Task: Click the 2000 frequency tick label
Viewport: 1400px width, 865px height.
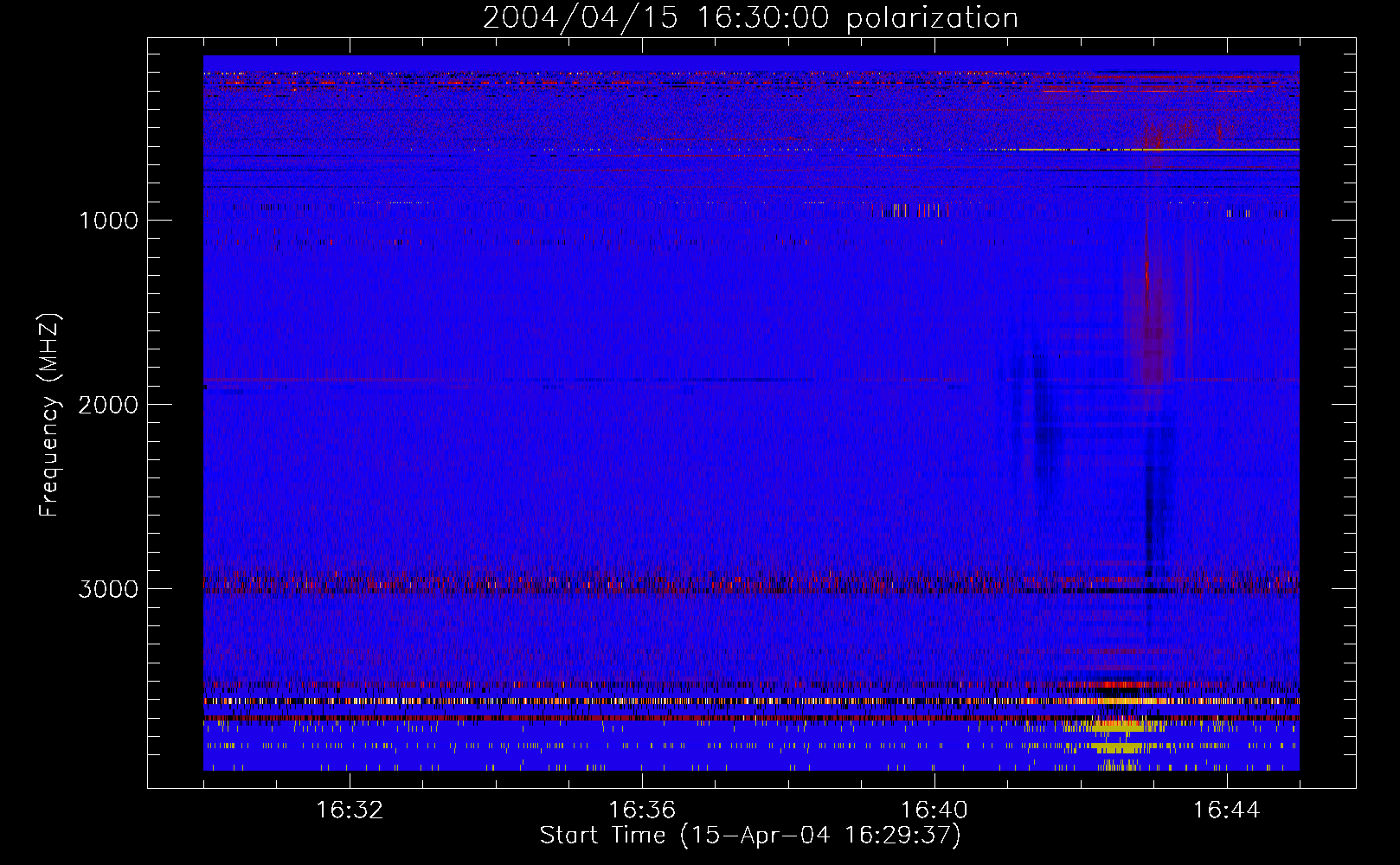Action: click(x=108, y=405)
